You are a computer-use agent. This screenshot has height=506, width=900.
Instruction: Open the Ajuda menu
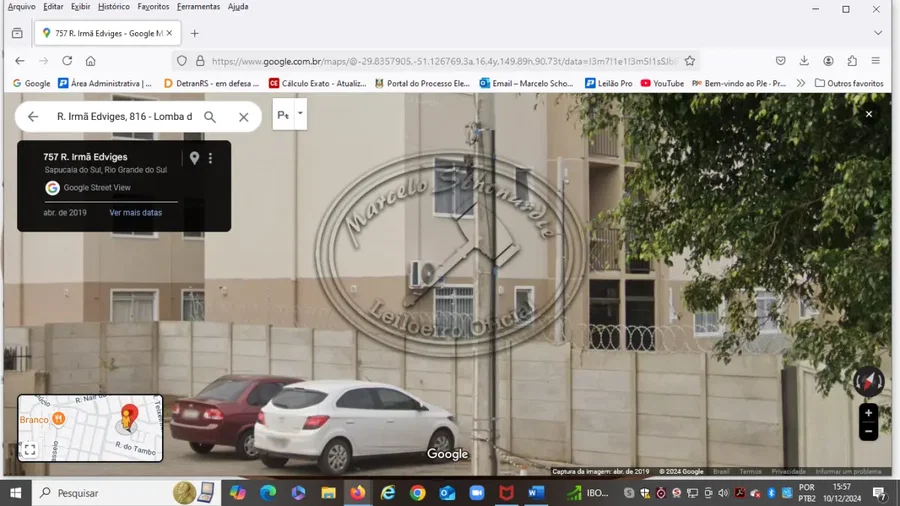click(238, 7)
